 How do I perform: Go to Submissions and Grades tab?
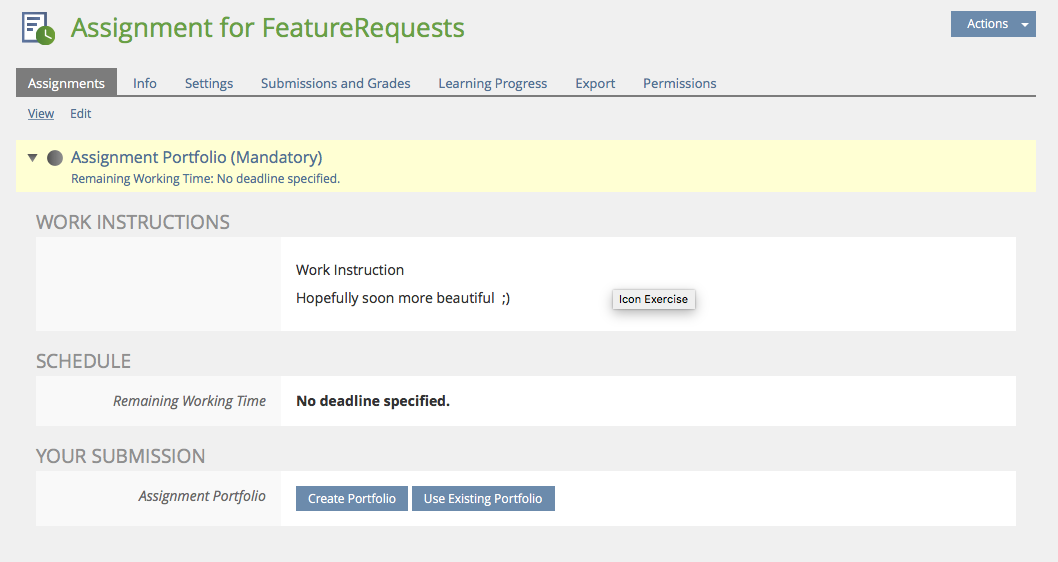point(335,83)
